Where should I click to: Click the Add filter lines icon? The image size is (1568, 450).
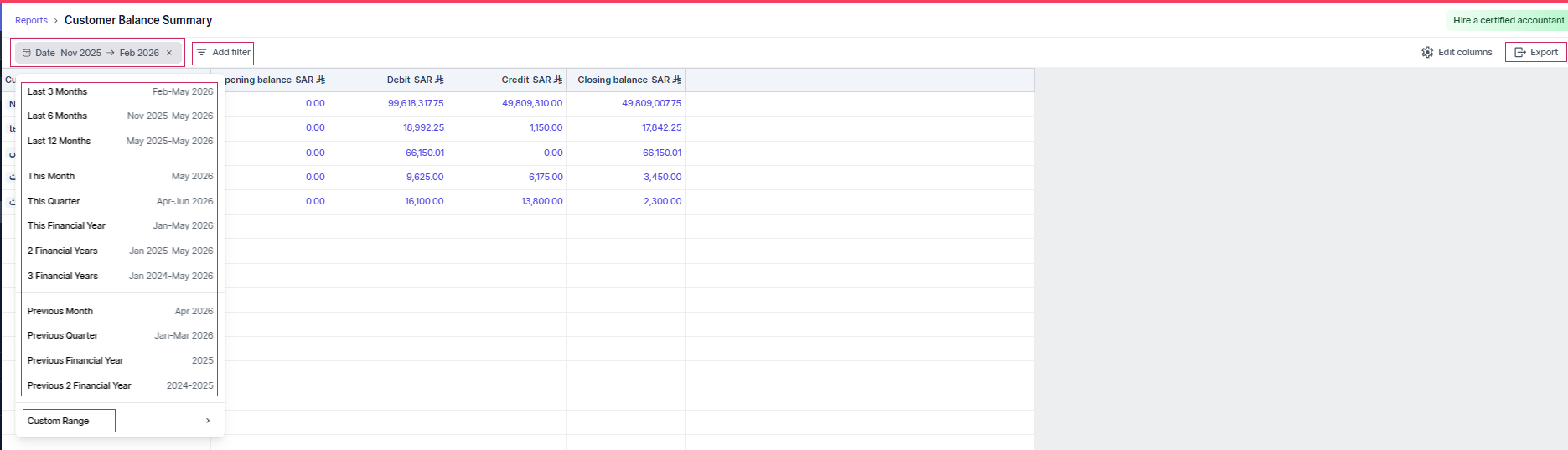pos(201,53)
